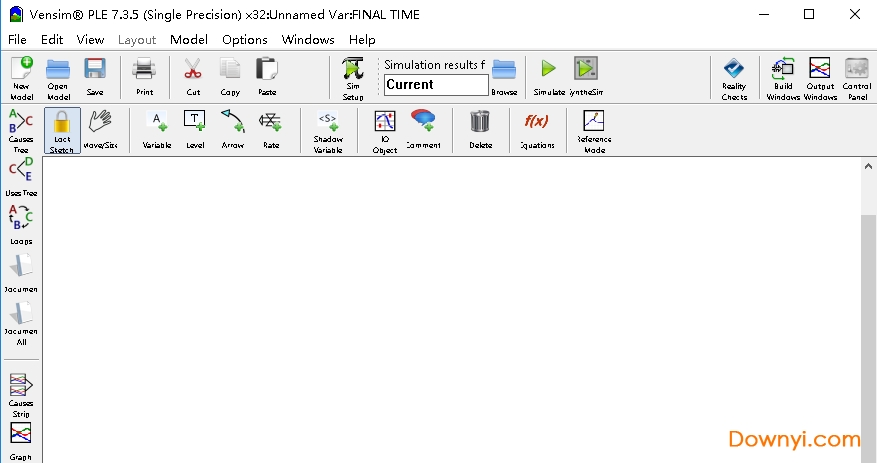
Task: Activate the Move/Size hand tool
Action: tap(98, 128)
